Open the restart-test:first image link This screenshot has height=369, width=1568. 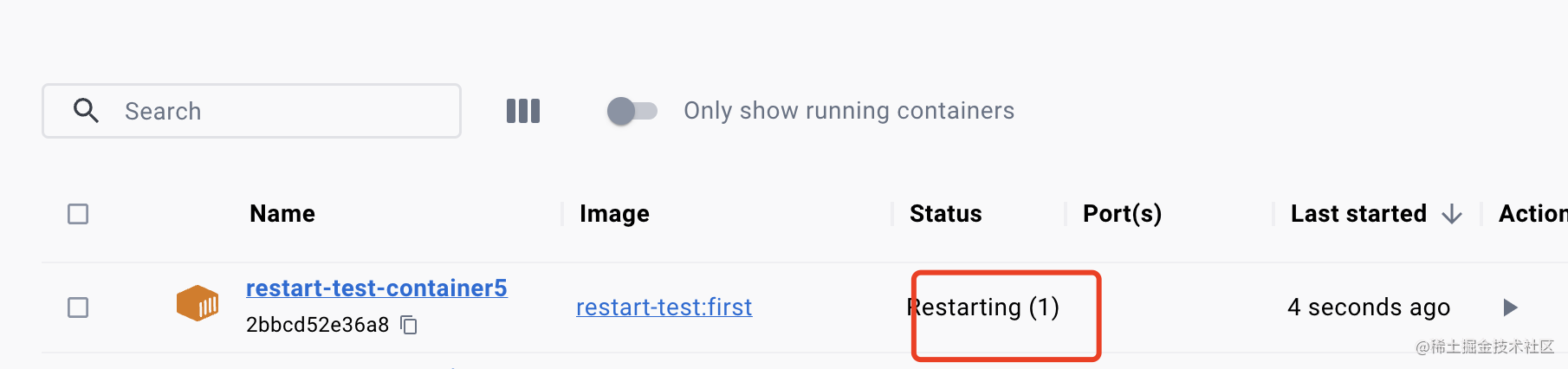click(x=664, y=307)
